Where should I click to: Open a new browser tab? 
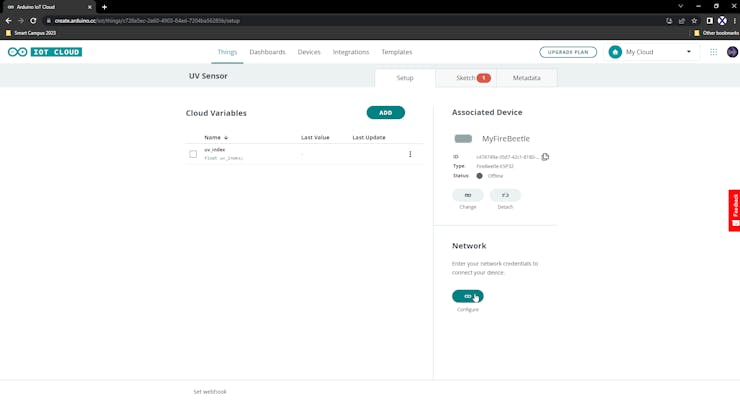click(x=104, y=7)
